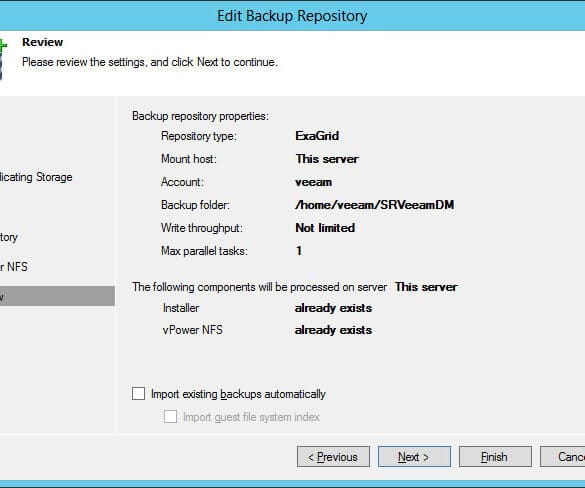Click the Repository type label

[x=199, y=136]
